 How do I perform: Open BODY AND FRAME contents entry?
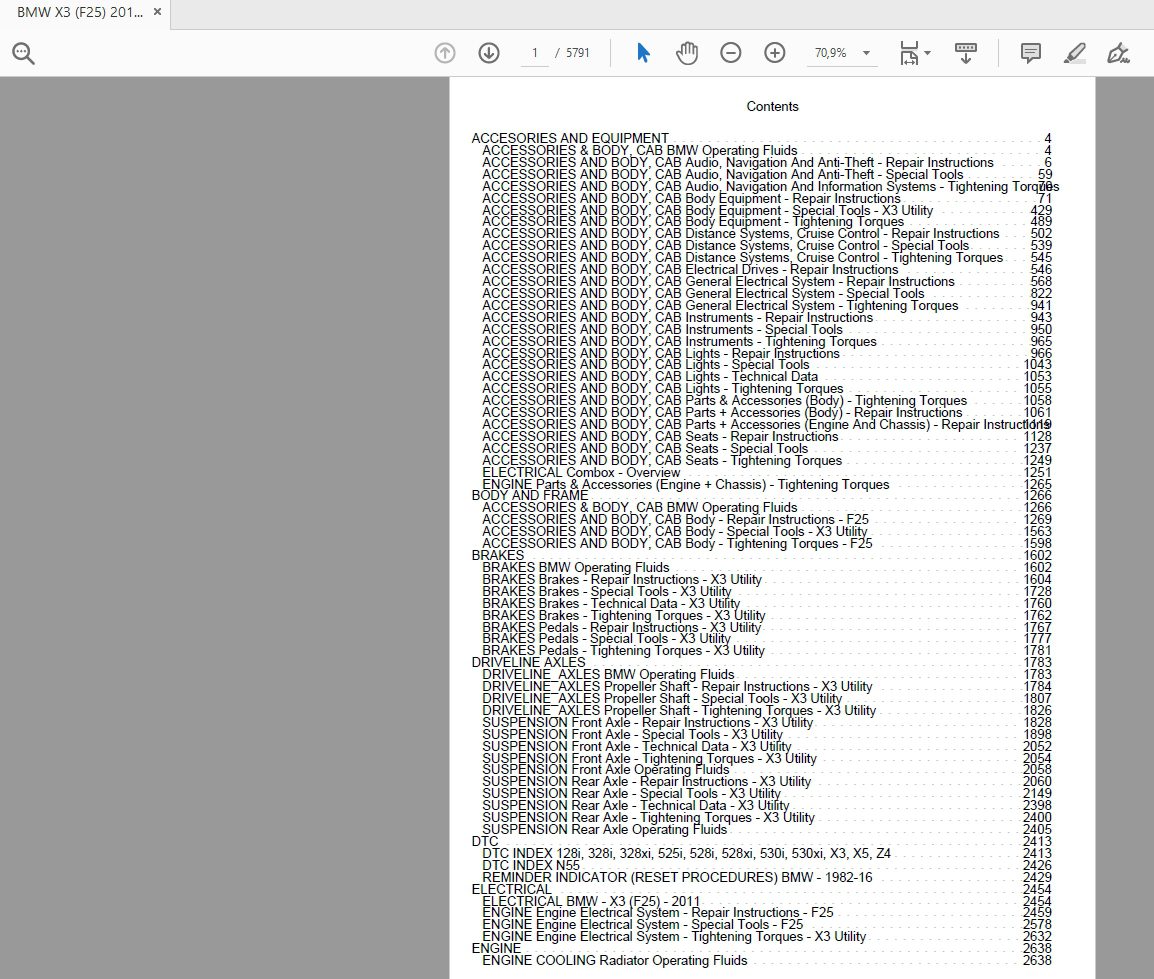(x=530, y=495)
